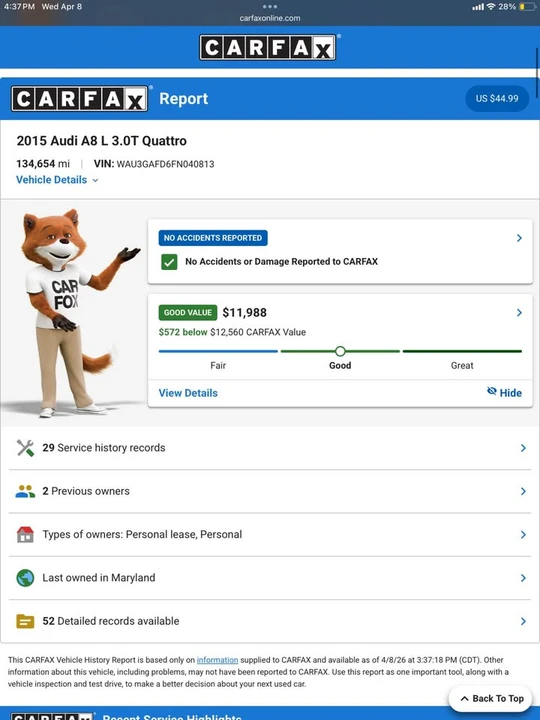Click the green No Accidents checkmark box

(x=169, y=262)
